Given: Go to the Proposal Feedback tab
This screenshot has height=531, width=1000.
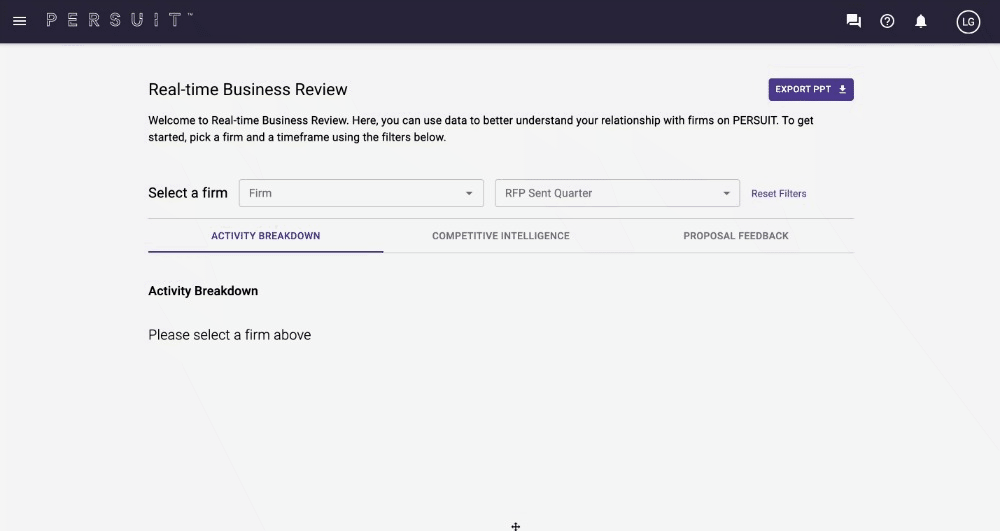Looking at the screenshot, I should (x=735, y=236).
